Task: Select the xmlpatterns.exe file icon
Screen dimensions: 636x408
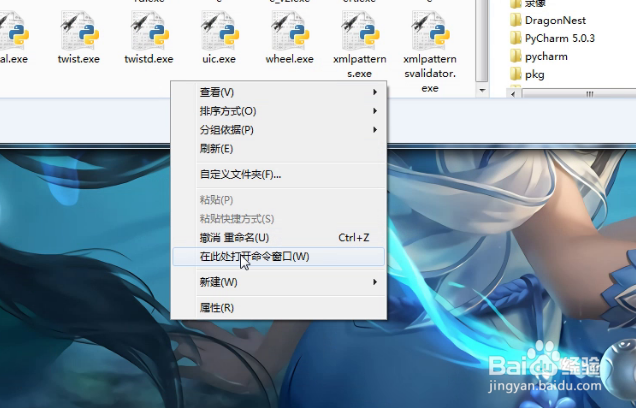Action: 360,30
